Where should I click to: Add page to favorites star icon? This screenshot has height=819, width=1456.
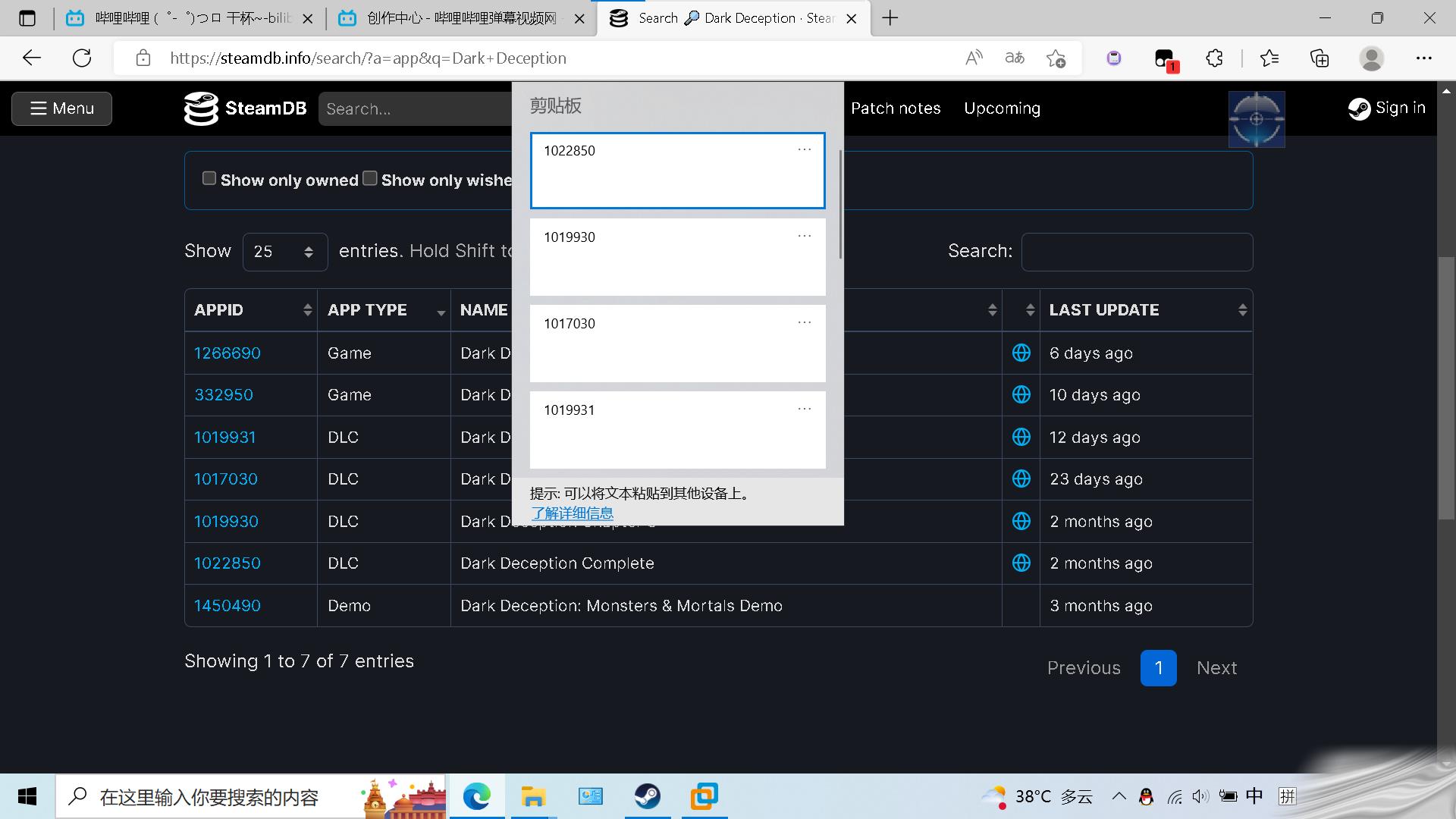[x=1056, y=58]
